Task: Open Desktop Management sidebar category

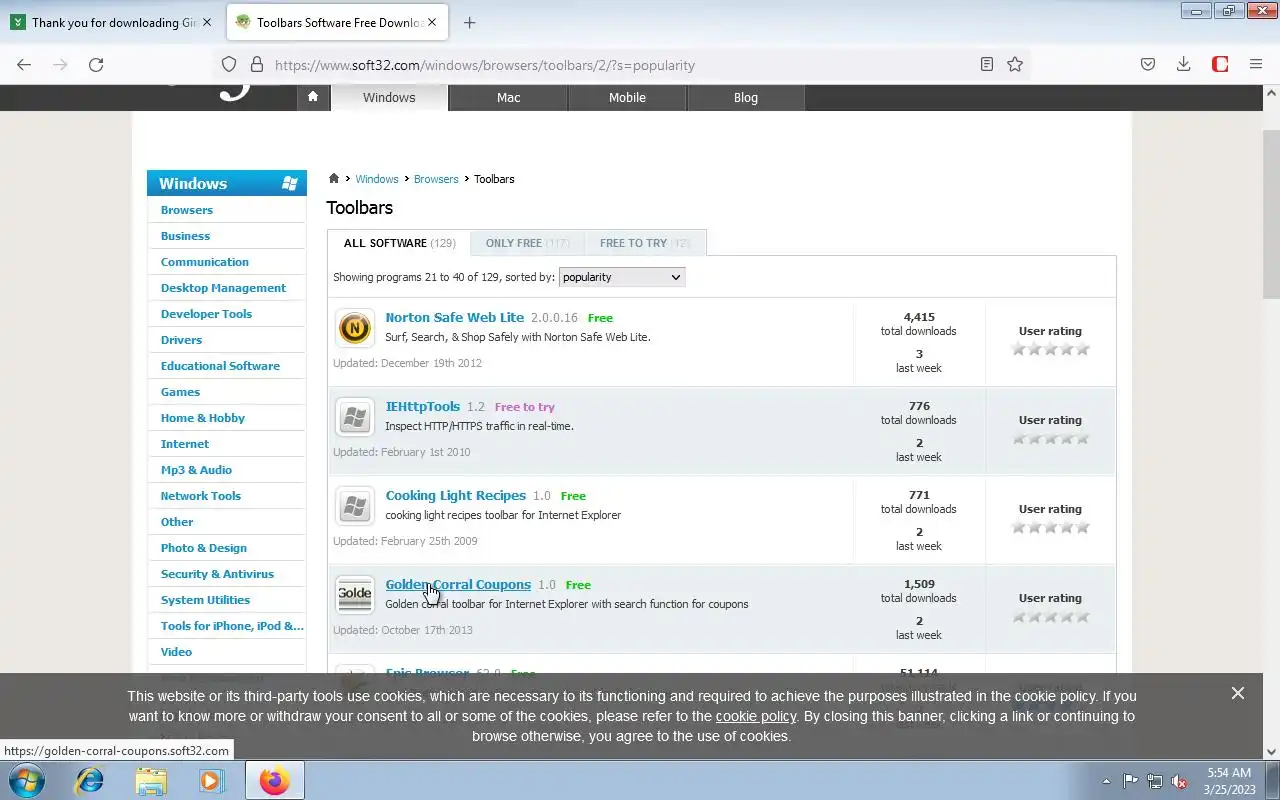Action: pyautogui.click(x=223, y=288)
